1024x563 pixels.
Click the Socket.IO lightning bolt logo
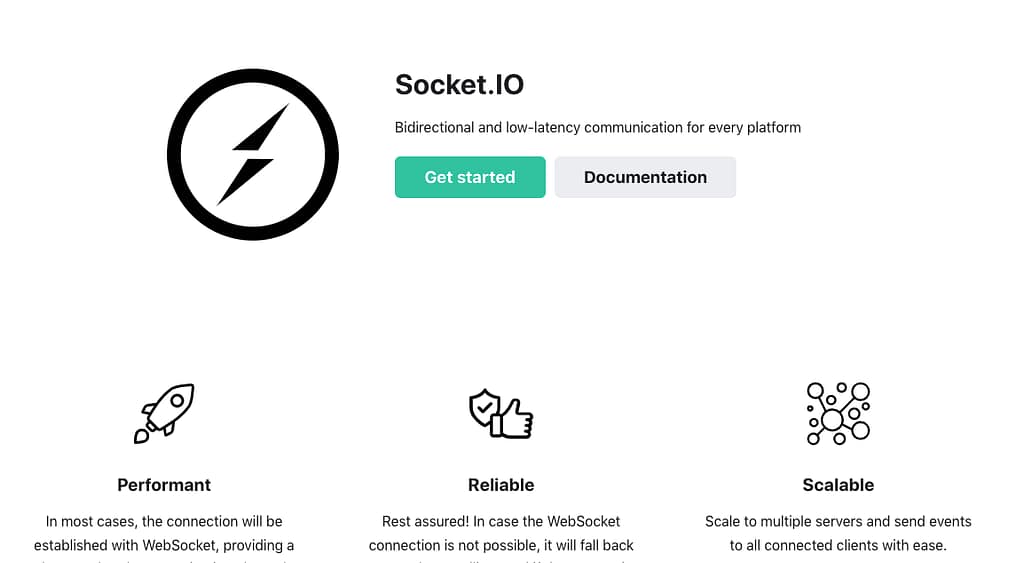click(252, 155)
